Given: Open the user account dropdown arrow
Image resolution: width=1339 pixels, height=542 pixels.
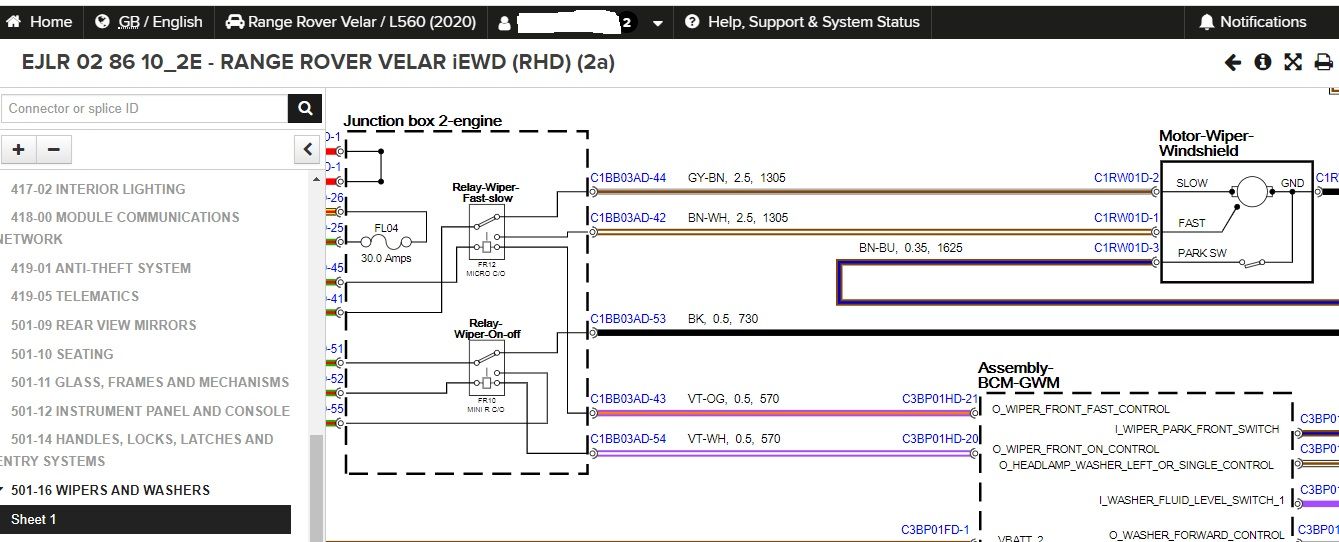Looking at the screenshot, I should (x=657, y=22).
